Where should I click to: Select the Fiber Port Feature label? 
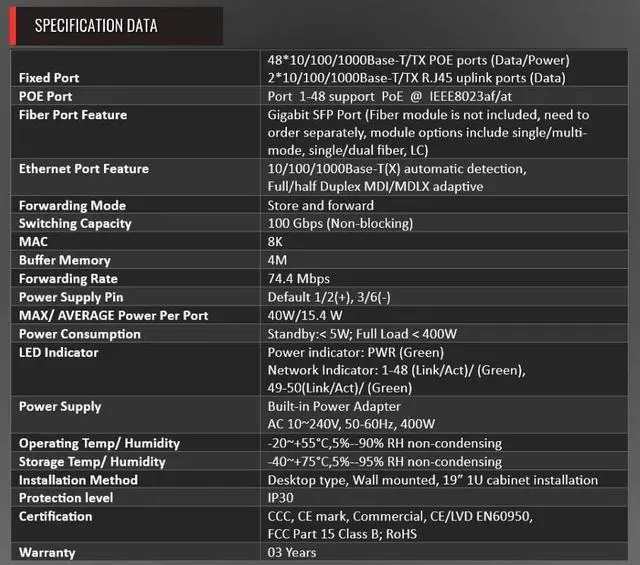pyautogui.click(x=73, y=115)
